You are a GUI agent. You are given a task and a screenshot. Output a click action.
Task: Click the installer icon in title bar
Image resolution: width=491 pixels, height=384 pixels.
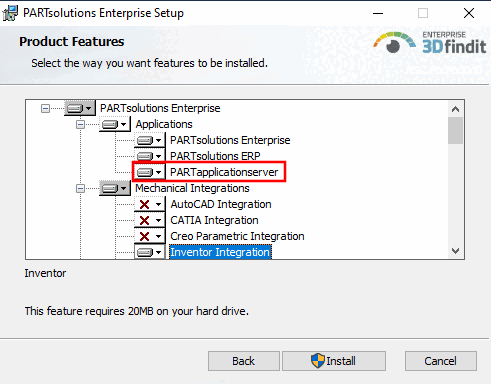click(x=10, y=13)
